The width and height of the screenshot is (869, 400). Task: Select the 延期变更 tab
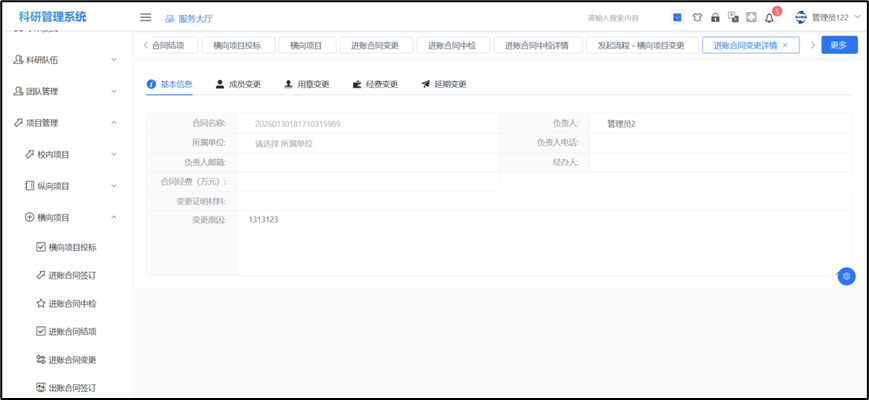point(443,84)
